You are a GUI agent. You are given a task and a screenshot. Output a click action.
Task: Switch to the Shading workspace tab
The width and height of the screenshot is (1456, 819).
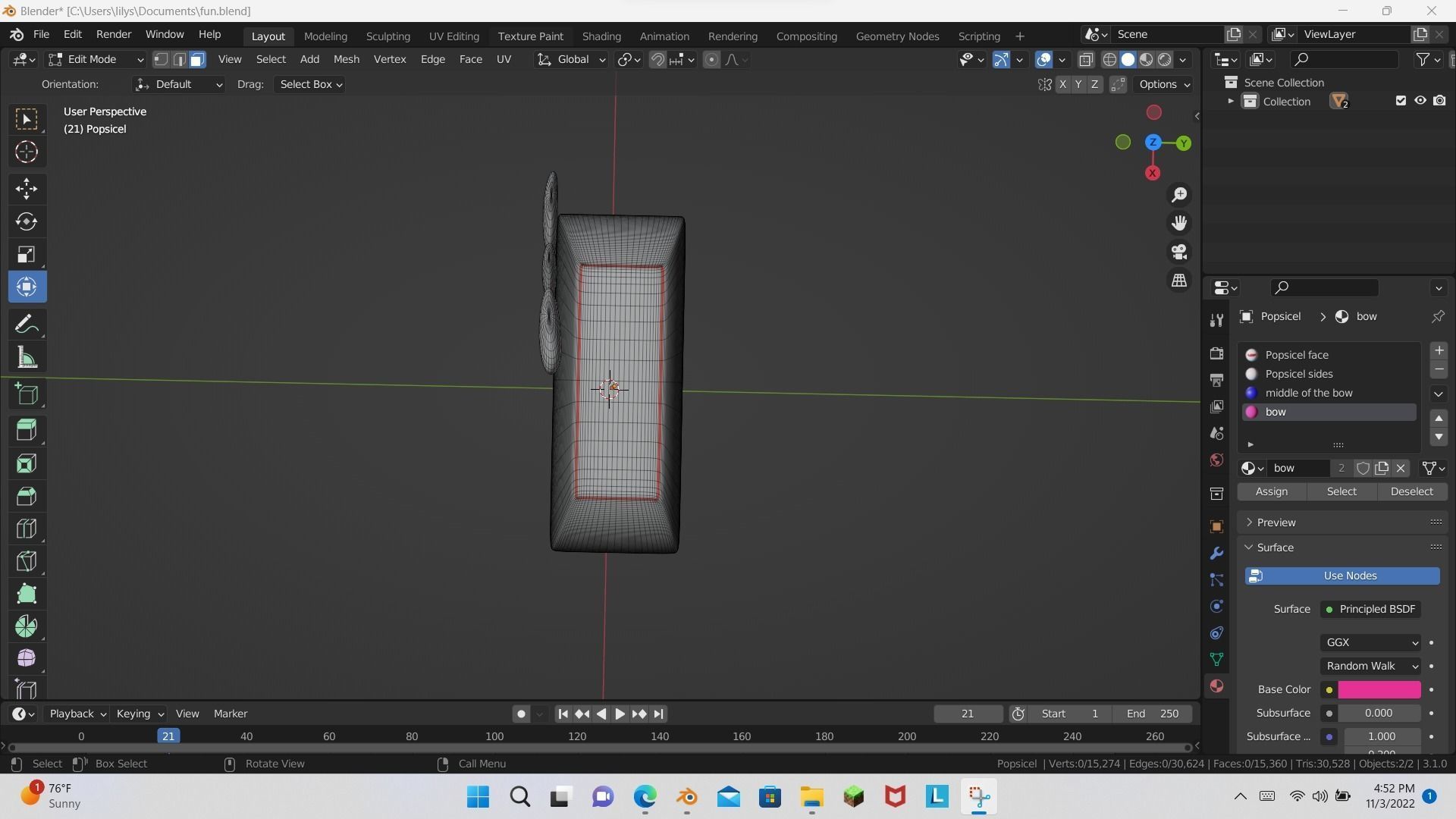pos(601,36)
